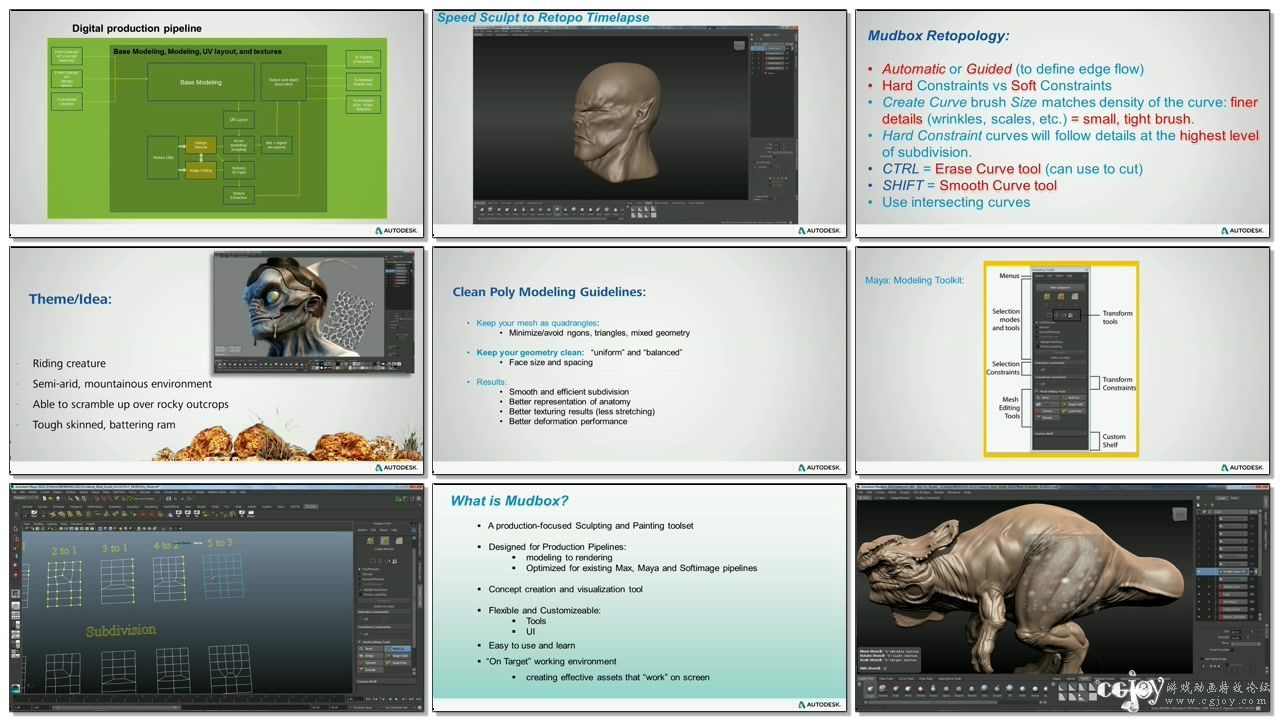
Task: Click the highlighted component selection icon in Maya toolkit
Action: coord(384,541)
